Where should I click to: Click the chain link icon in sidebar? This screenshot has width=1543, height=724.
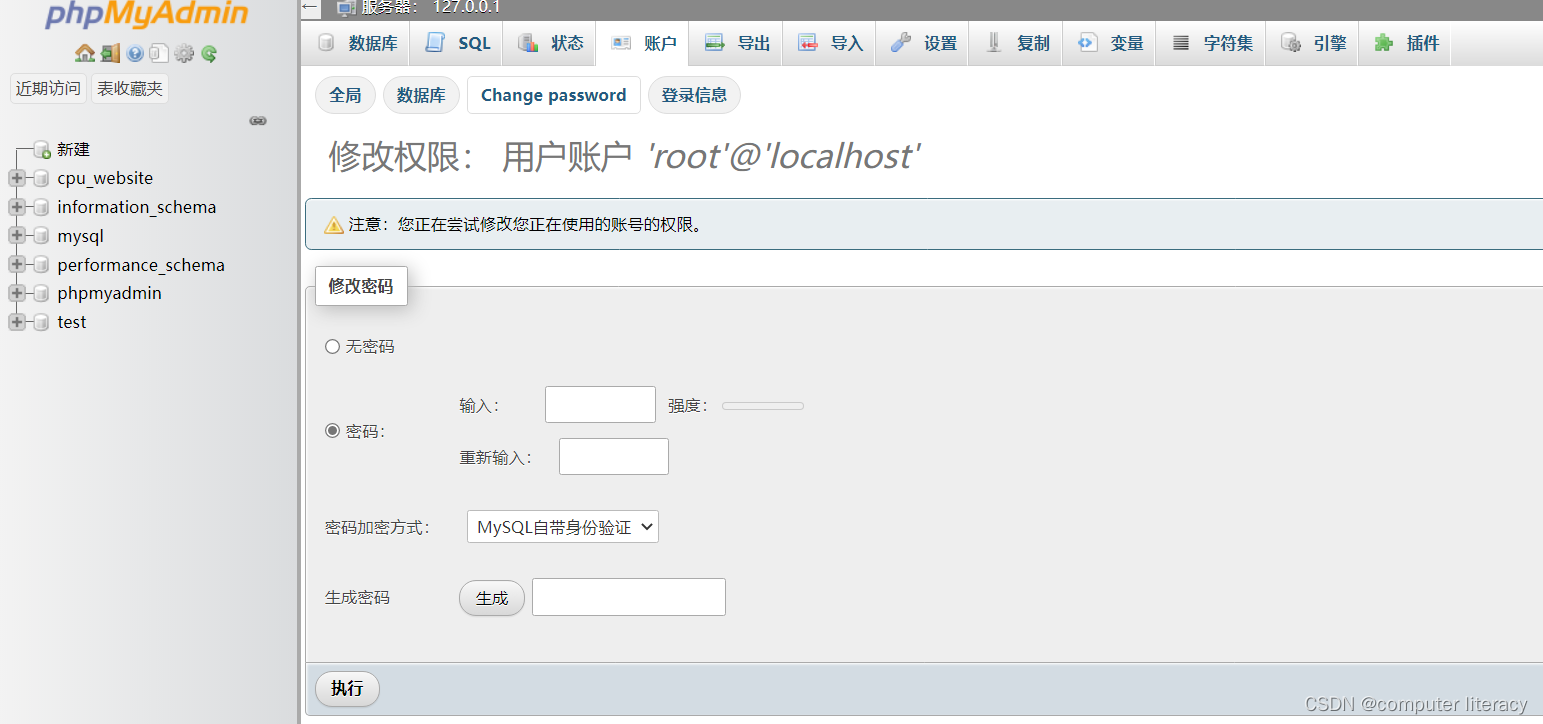point(258,121)
